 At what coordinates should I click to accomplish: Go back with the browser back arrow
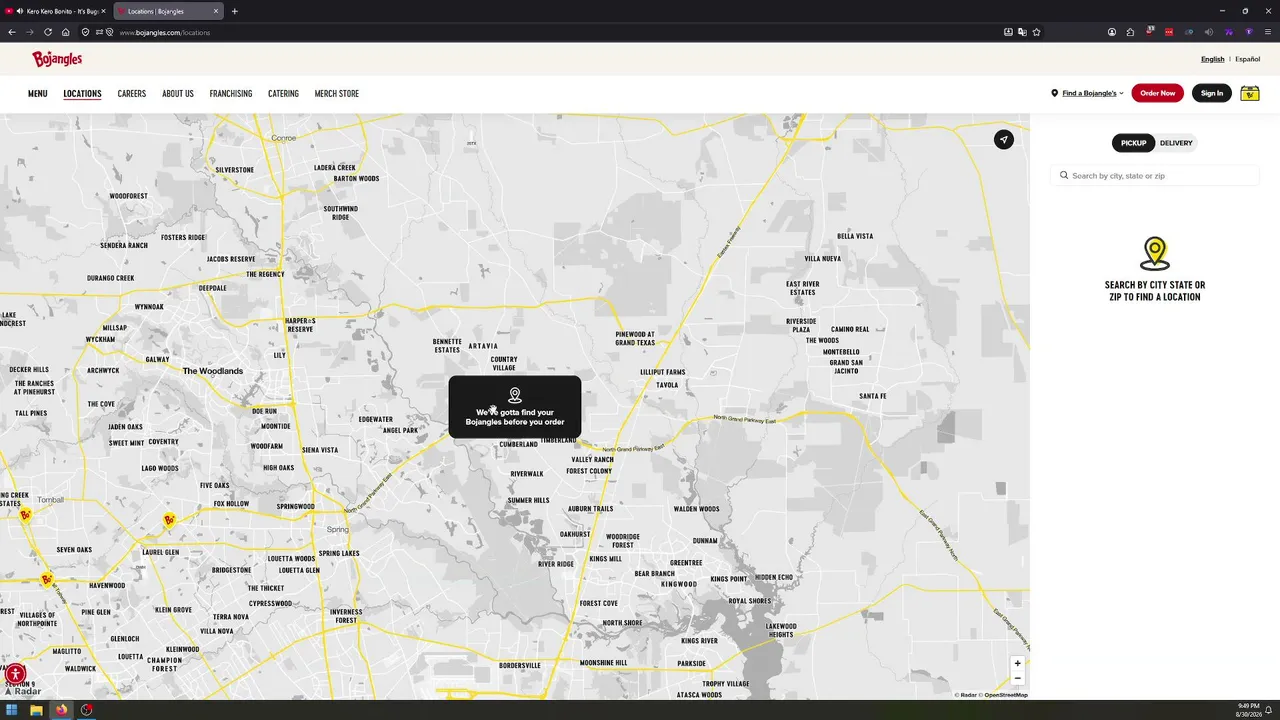click(12, 32)
